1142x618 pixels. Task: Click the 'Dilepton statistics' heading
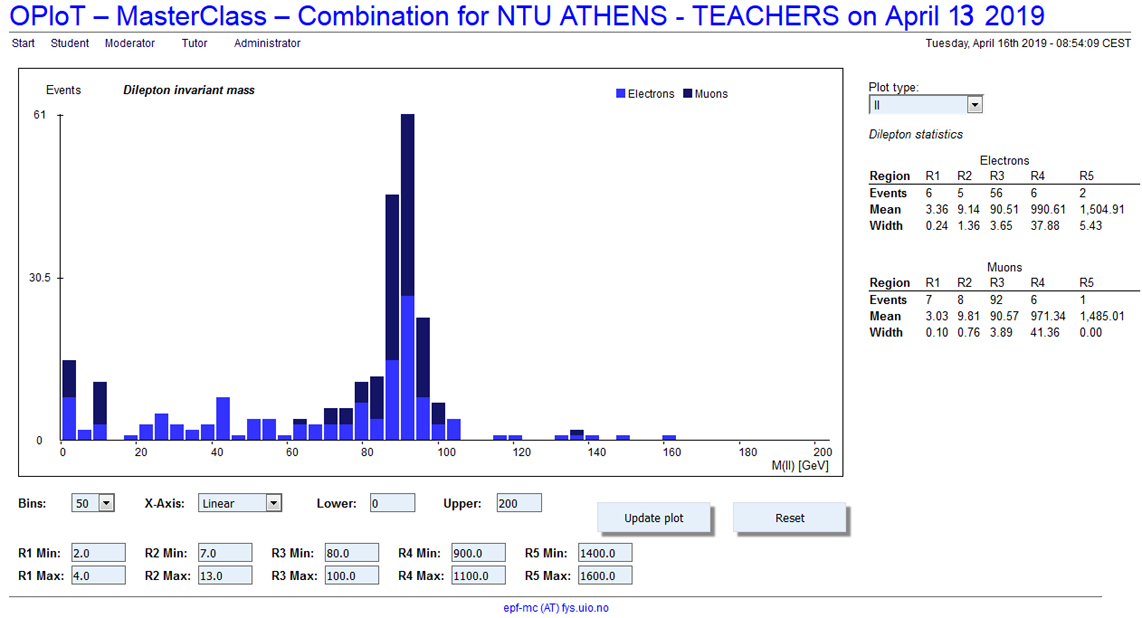tap(915, 135)
